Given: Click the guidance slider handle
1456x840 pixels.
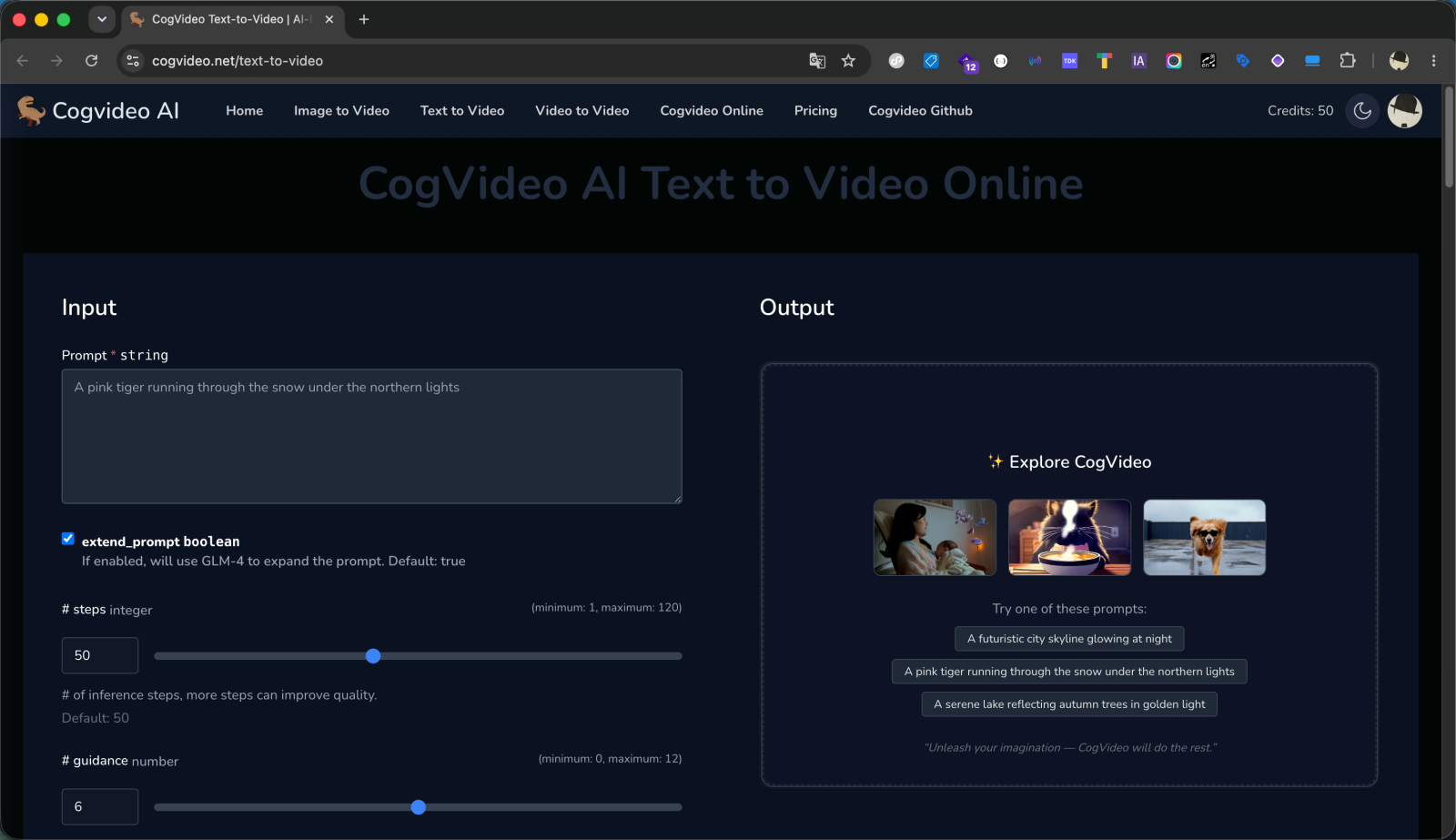Looking at the screenshot, I should coord(419,807).
